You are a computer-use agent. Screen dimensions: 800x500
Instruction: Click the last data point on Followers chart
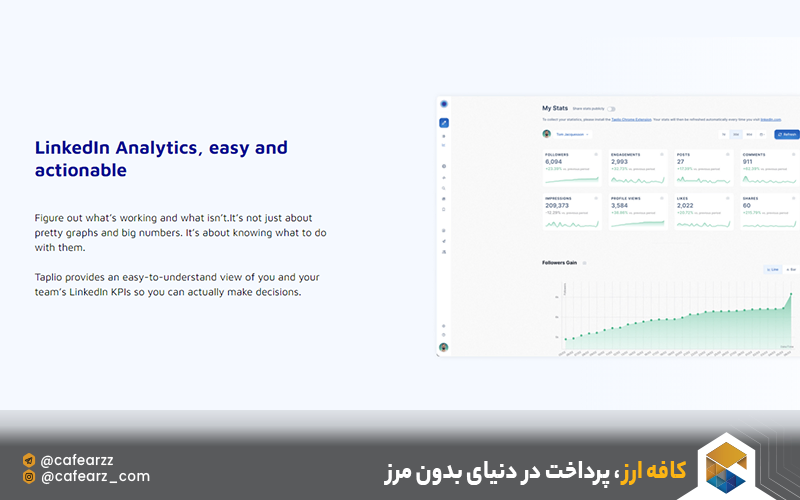tap(791, 294)
